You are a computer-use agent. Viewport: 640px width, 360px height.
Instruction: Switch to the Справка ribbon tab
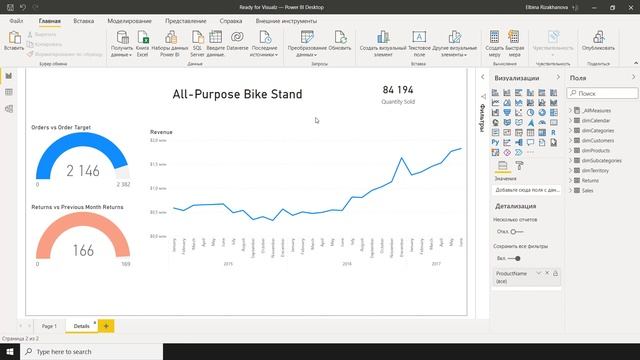tap(231, 21)
